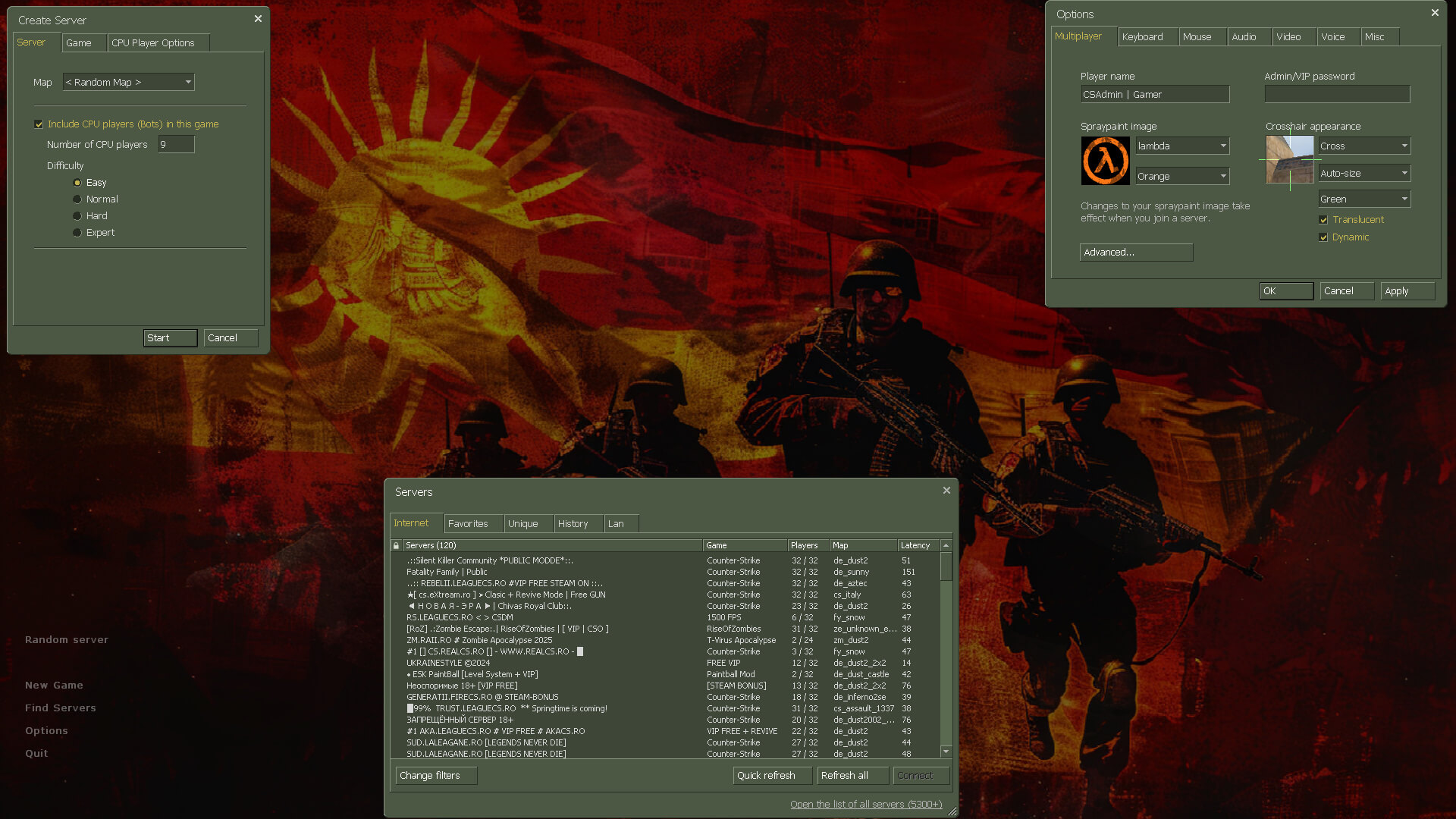Open the Green crosshair color dropdown
Image resolution: width=1456 pixels, height=819 pixels.
[x=1364, y=199]
